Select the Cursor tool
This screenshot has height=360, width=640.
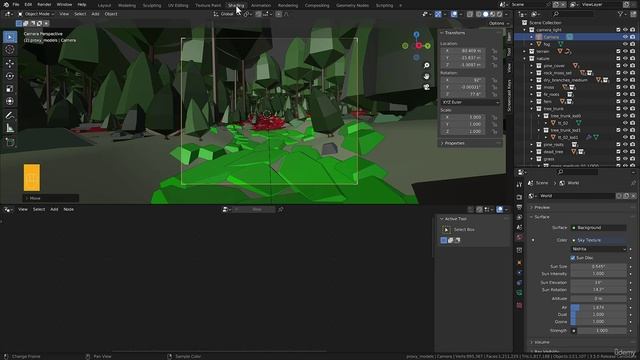coord(10,50)
